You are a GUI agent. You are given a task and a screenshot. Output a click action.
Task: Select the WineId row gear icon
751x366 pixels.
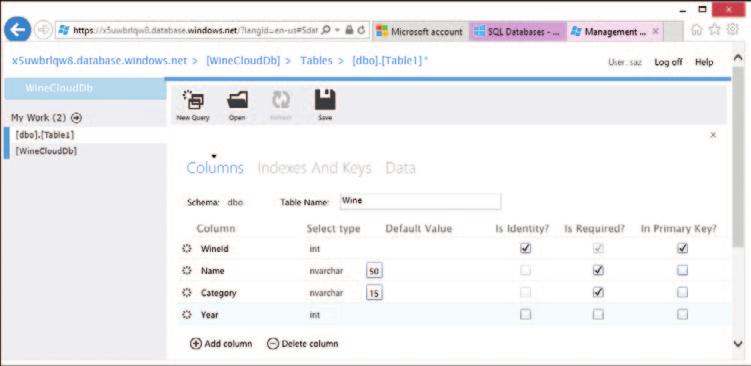coord(187,249)
